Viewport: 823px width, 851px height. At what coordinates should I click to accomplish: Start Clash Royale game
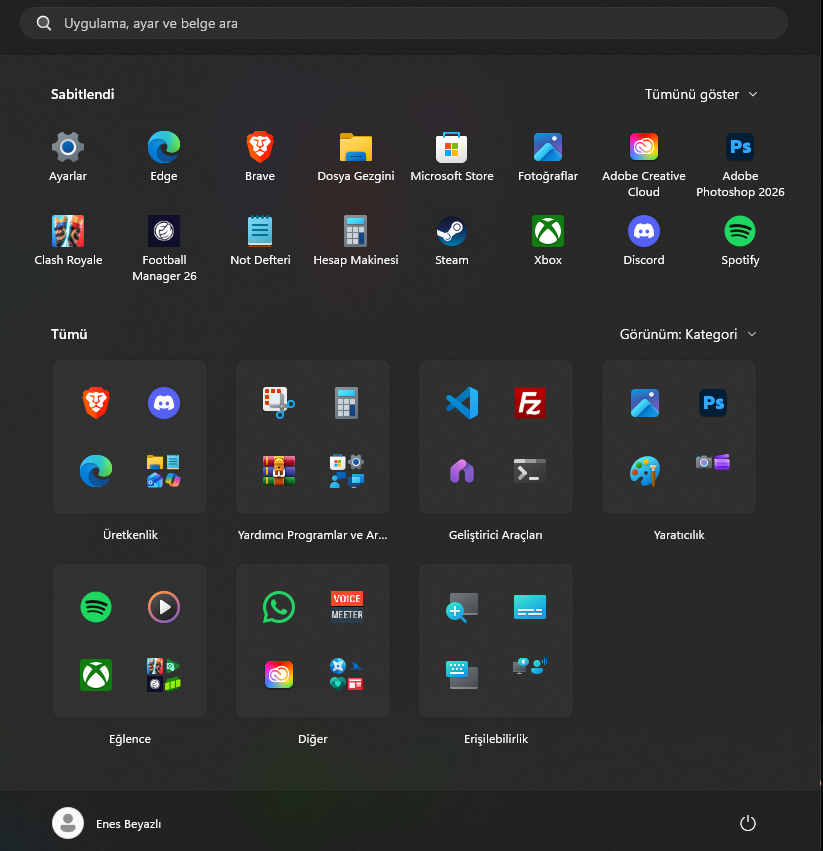pyautogui.click(x=68, y=241)
